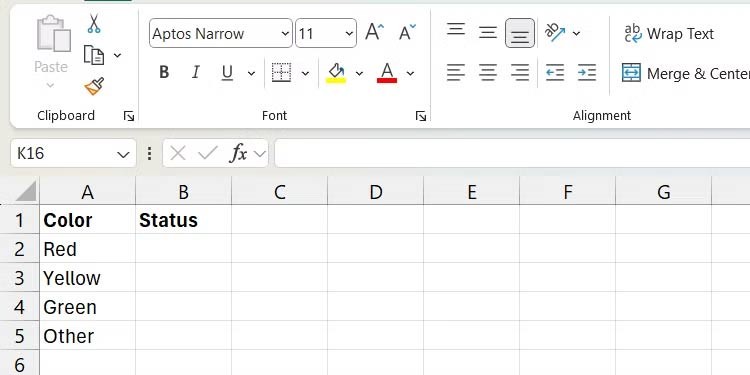This screenshot has height=375, width=750.
Task: Toggle italic formatting
Action: pyautogui.click(x=196, y=73)
